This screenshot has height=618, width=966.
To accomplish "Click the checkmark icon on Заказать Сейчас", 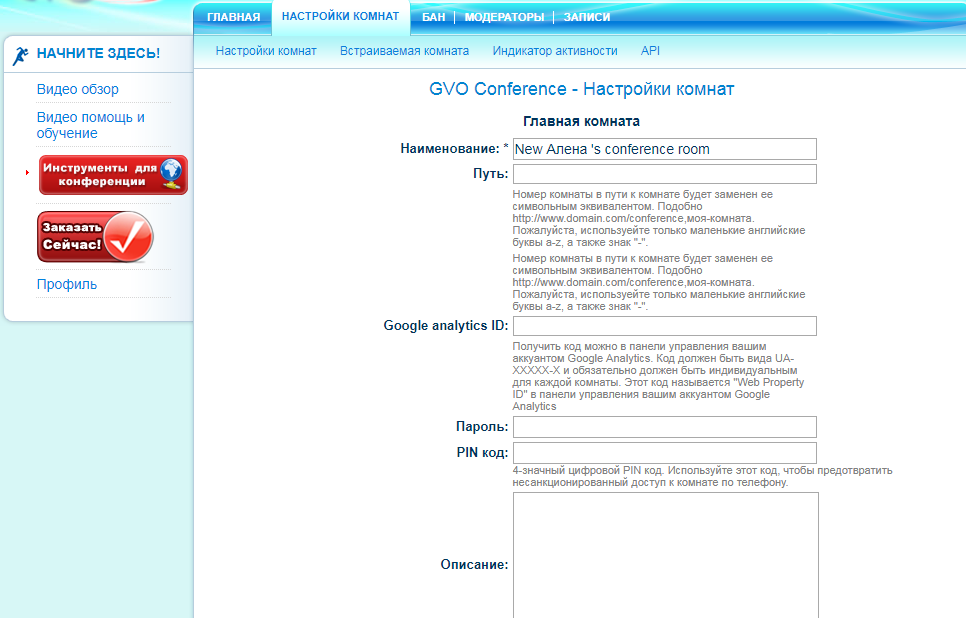I will (x=128, y=237).
